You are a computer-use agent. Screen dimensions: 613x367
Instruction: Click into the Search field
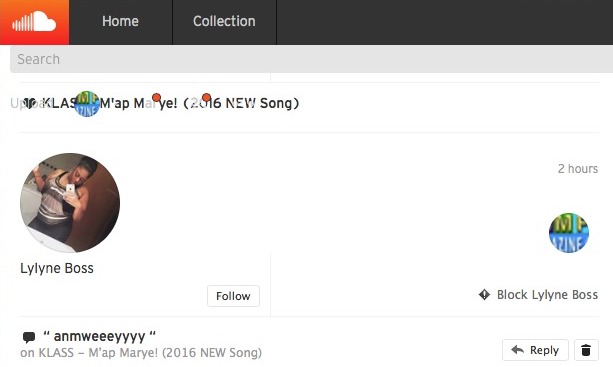(312, 59)
